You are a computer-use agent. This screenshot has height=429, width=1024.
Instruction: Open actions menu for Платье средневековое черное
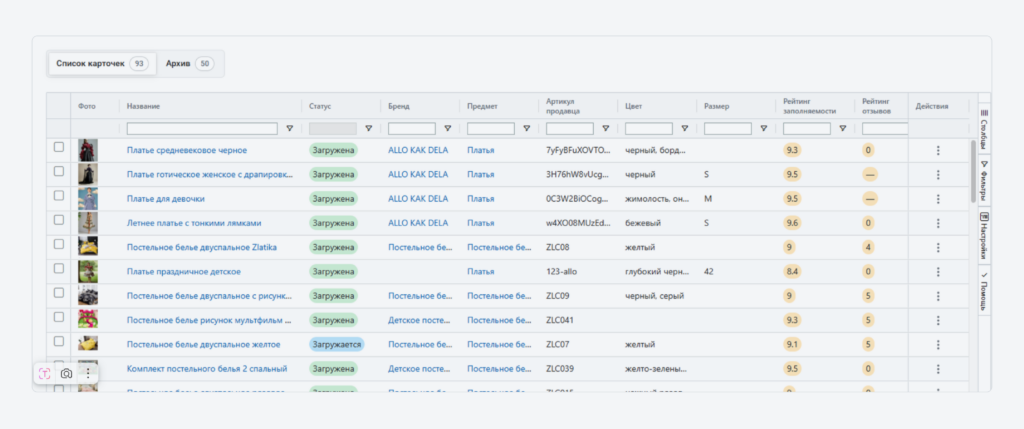(937, 150)
